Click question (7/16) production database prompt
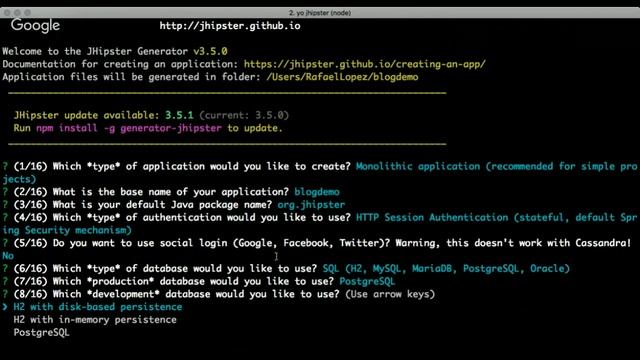 tap(173, 281)
